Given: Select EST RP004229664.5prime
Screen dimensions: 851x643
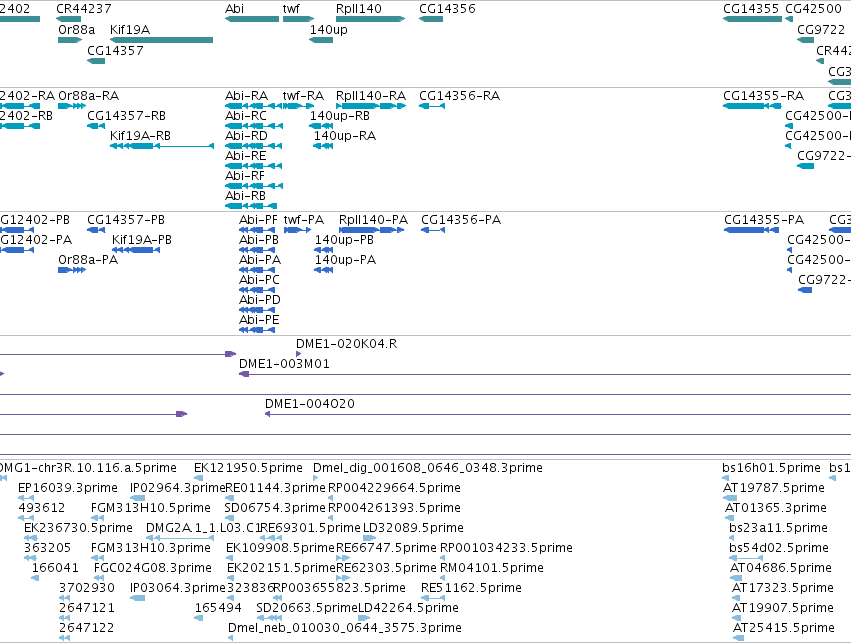Looking at the screenshot, I should point(331,498).
